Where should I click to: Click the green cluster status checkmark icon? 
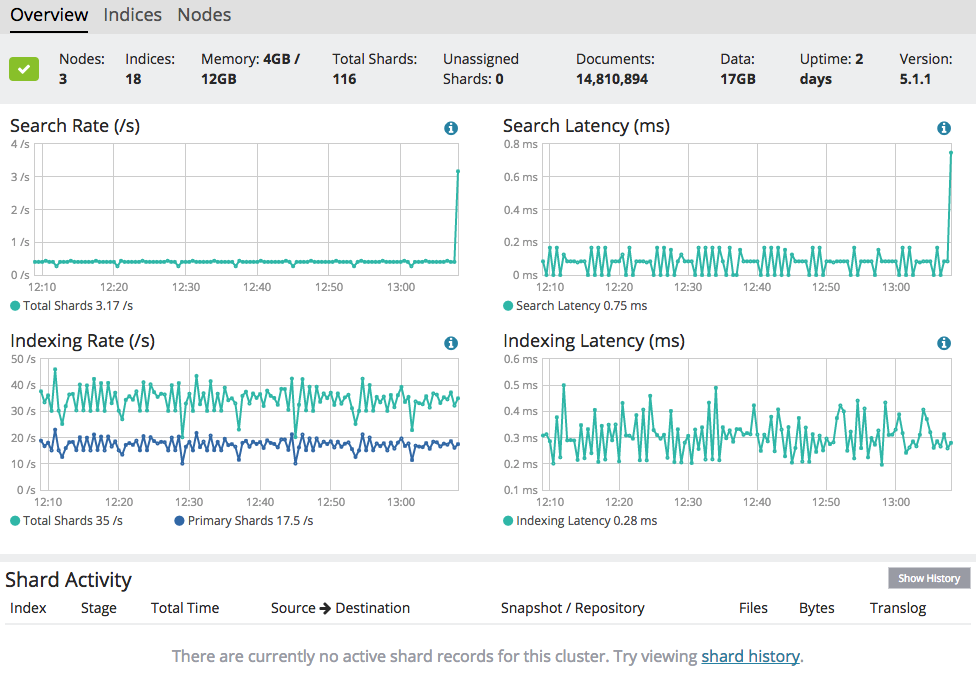coord(24,69)
